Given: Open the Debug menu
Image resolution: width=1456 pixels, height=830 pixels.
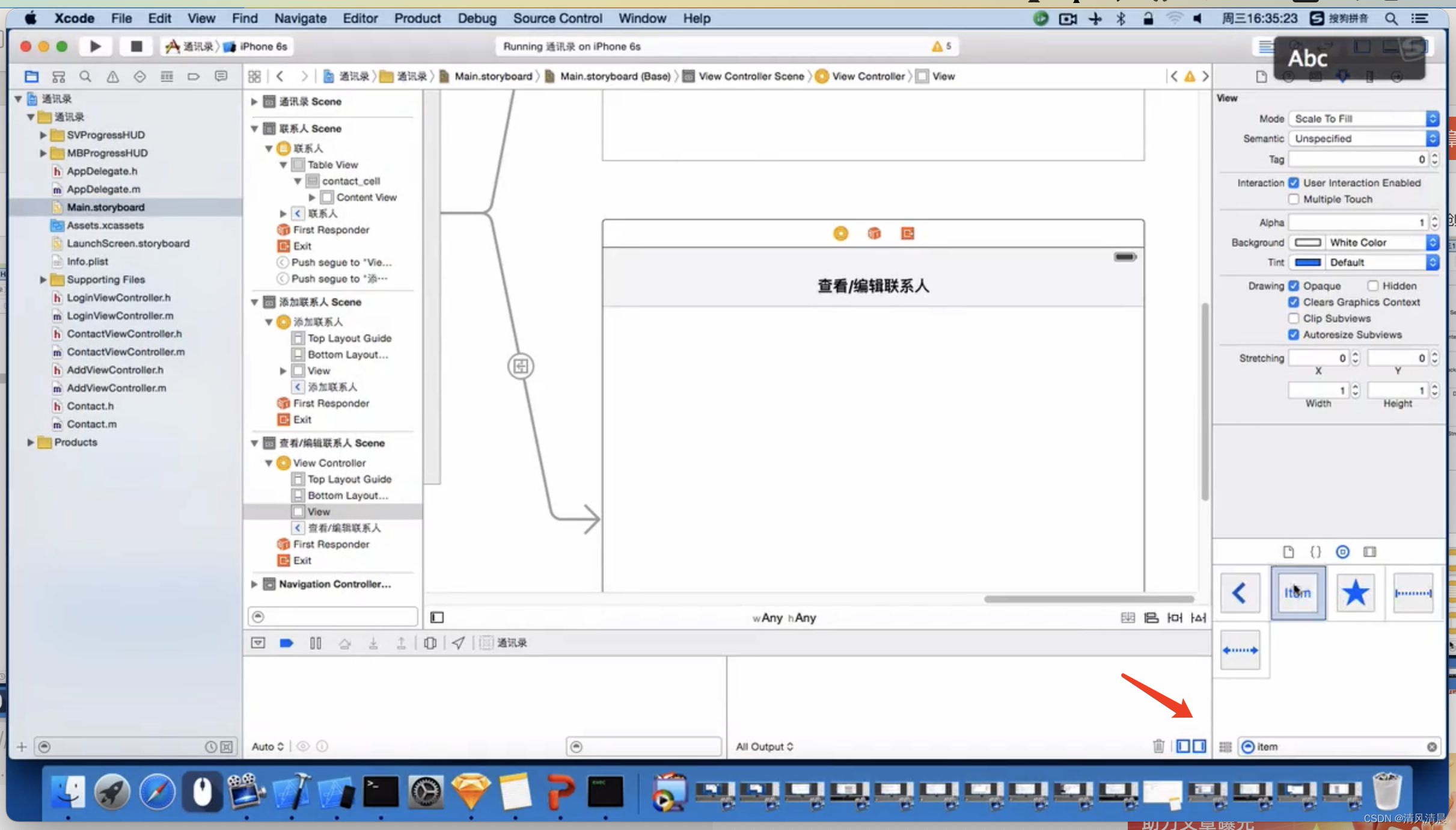Looking at the screenshot, I should (477, 19).
